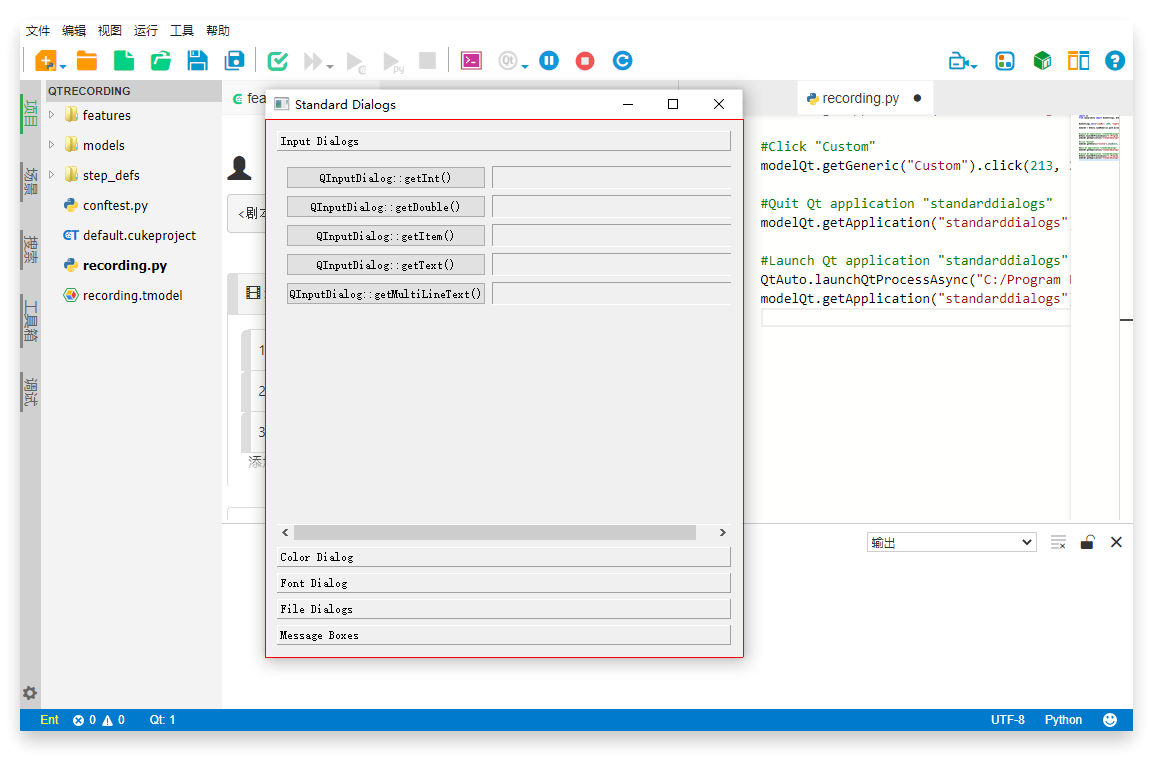Click the green new file icon
This screenshot has width=1153, height=761.
point(124,61)
